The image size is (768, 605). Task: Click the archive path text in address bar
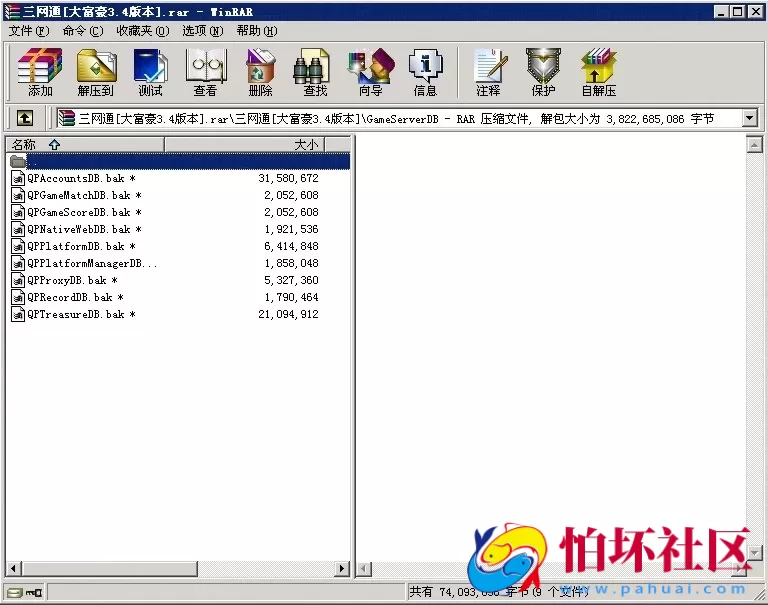396,119
